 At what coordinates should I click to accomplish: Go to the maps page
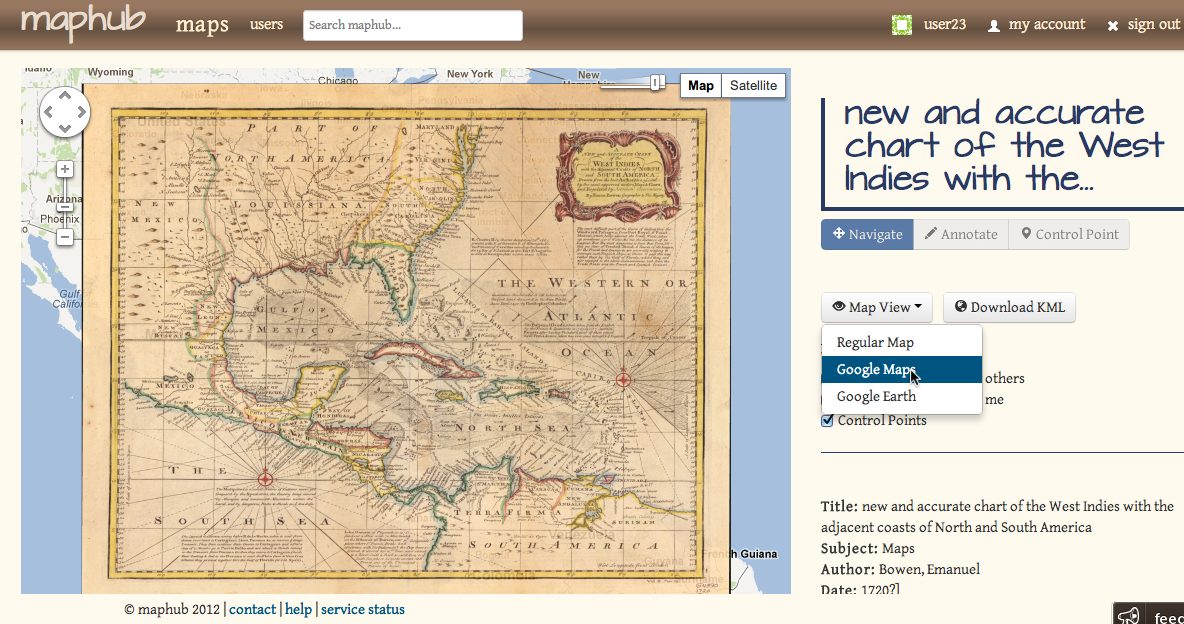[202, 25]
